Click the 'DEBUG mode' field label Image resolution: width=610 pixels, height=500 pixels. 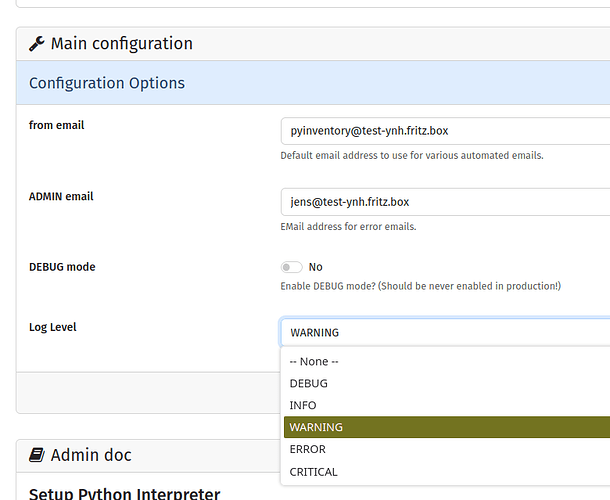62,267
